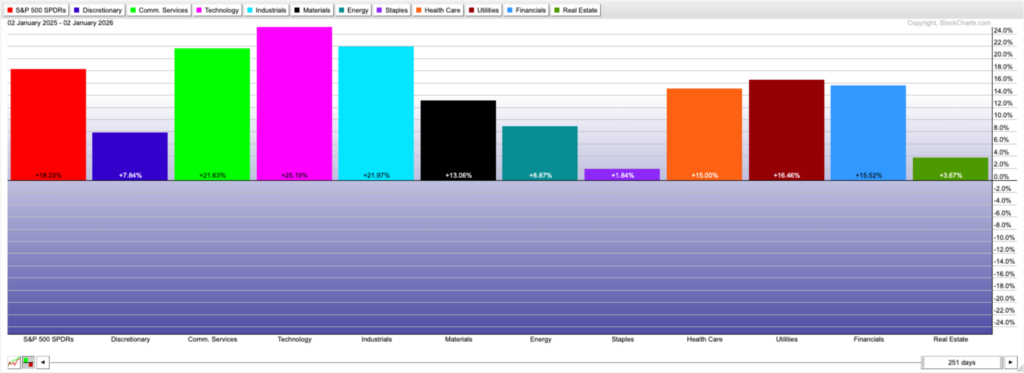Click the 24.0% y-axis tick label
This screenshot has width=1024, height=373.
pos(1002,30)
